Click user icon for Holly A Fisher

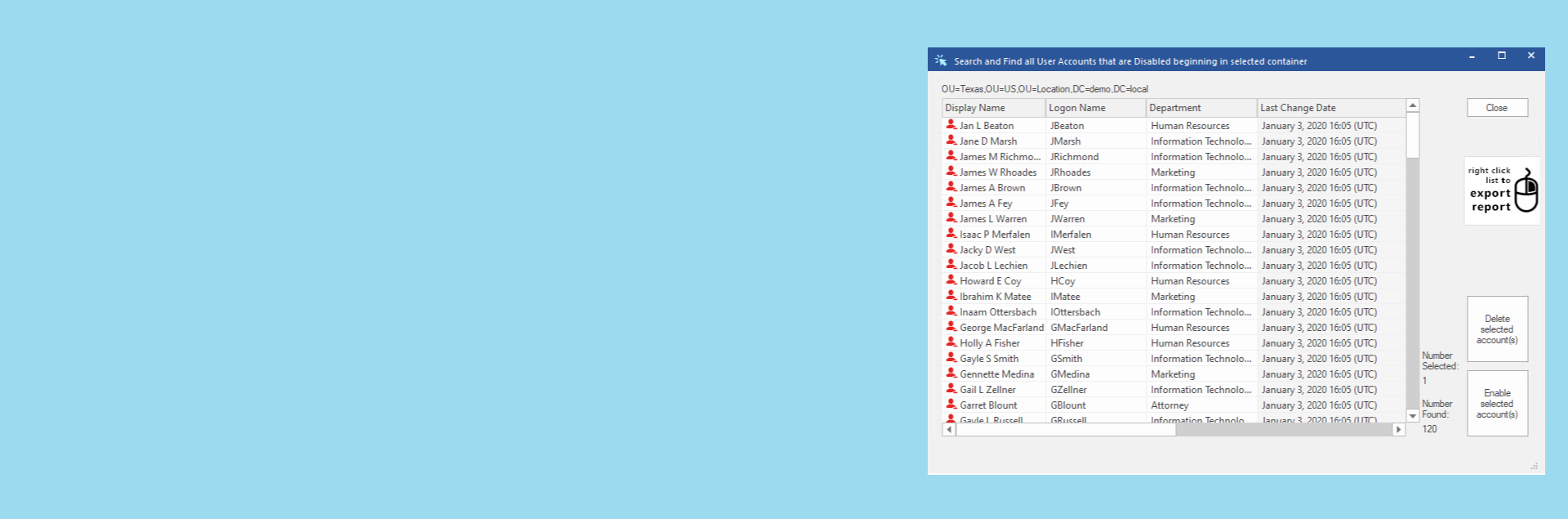click(951, 342)
